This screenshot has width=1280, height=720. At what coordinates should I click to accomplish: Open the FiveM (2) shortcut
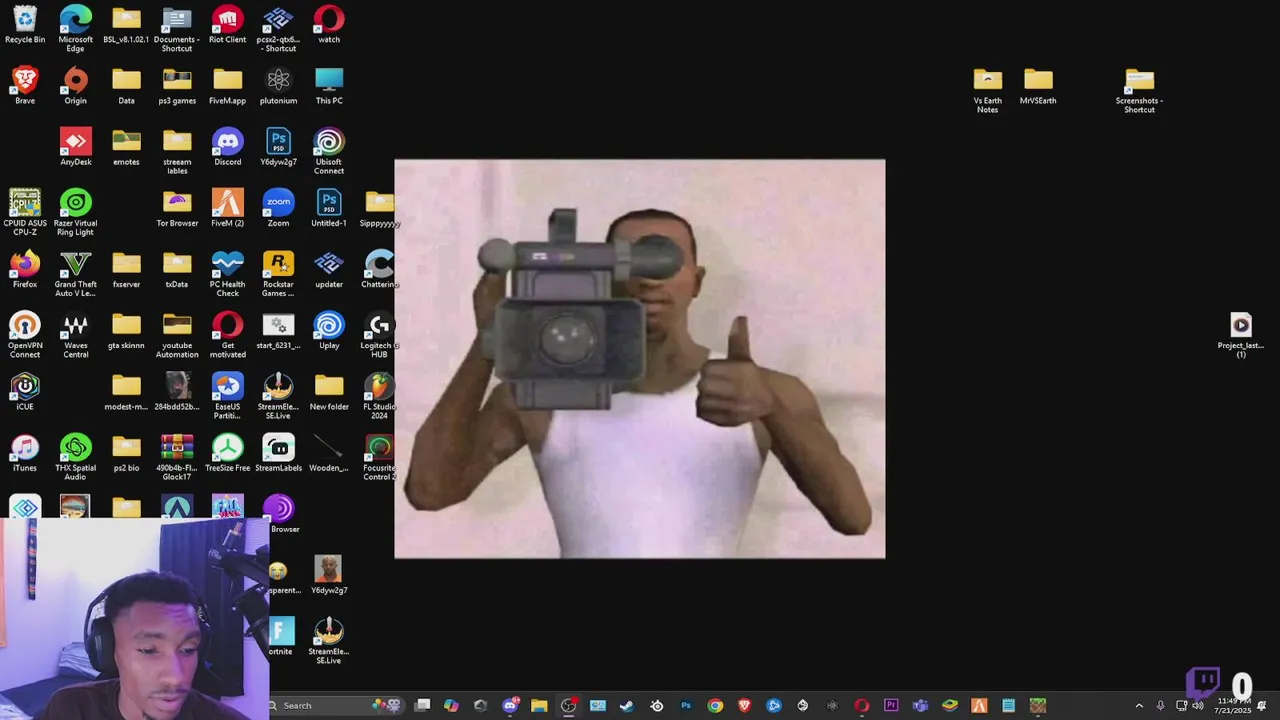pyautogui.click(x=227, y=207)
